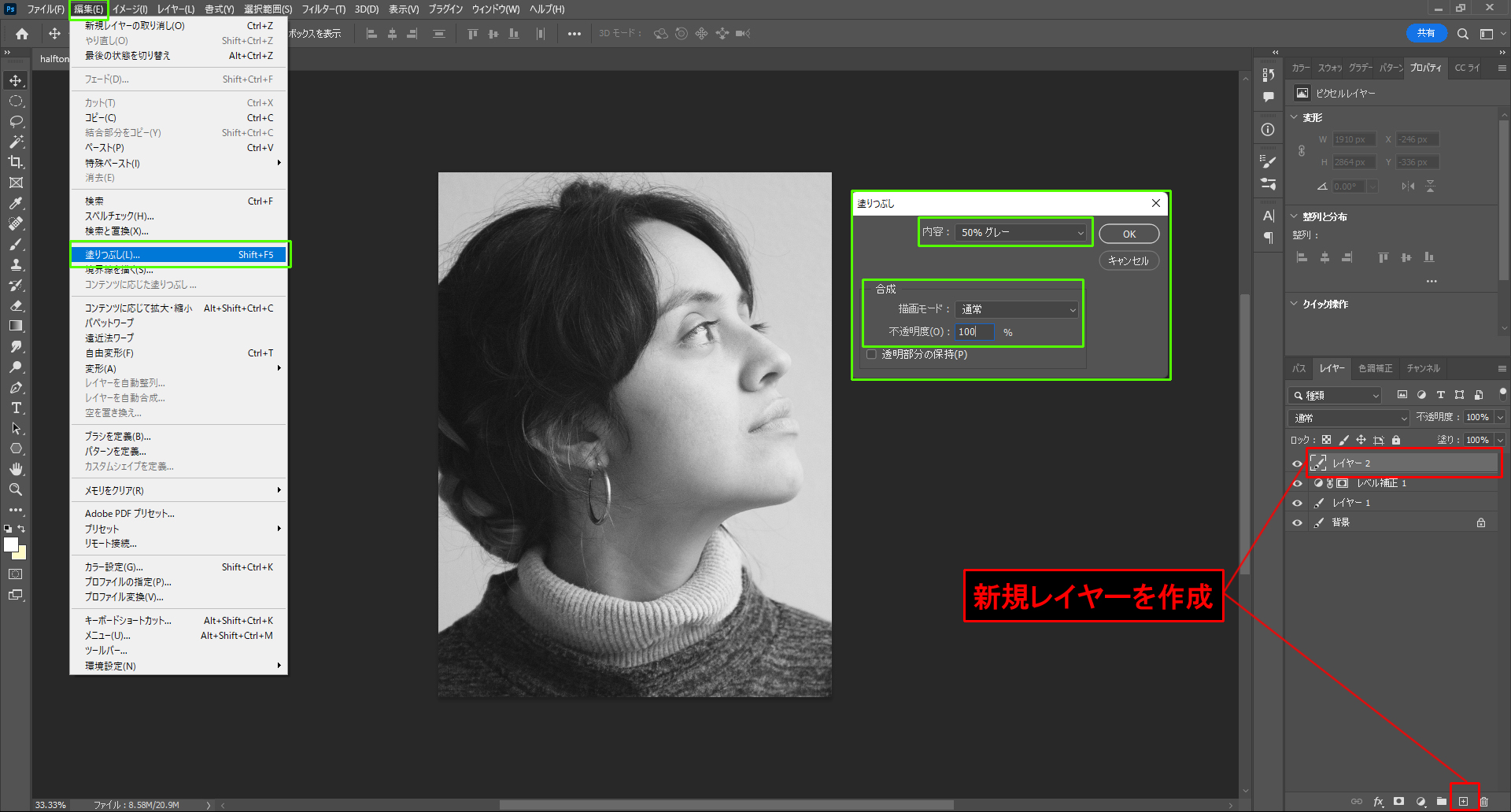1511x812 pixels.
Task: Select the Horizontal Type tool
Action: pyautogui.click(x=16, y=408)
